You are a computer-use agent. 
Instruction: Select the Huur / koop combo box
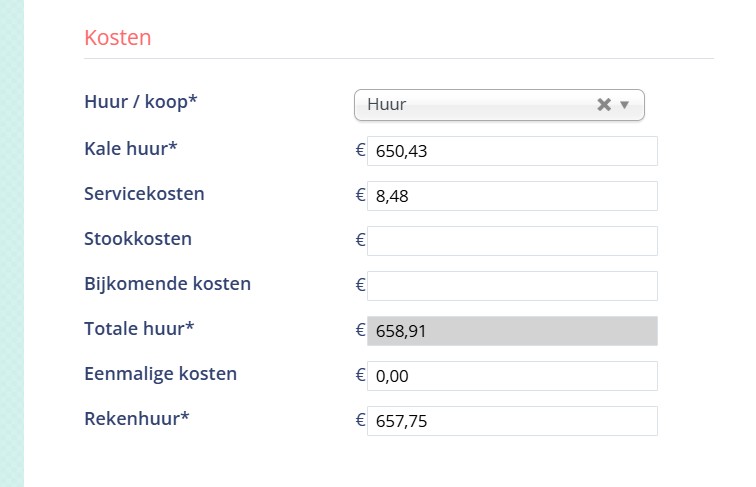(499, 105)
